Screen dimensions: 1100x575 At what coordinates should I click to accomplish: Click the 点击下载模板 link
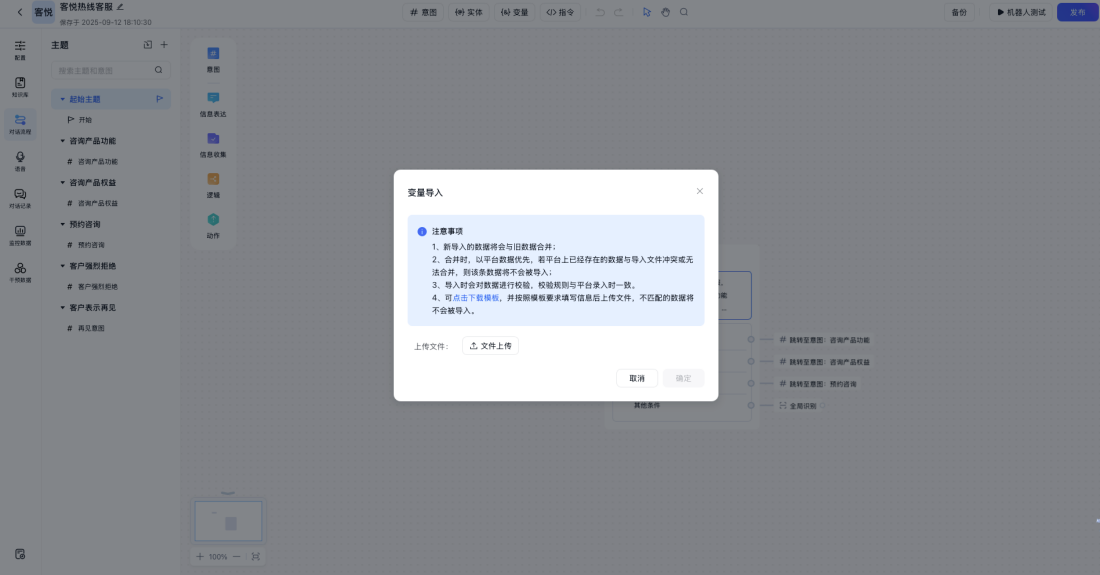point(476,298)
